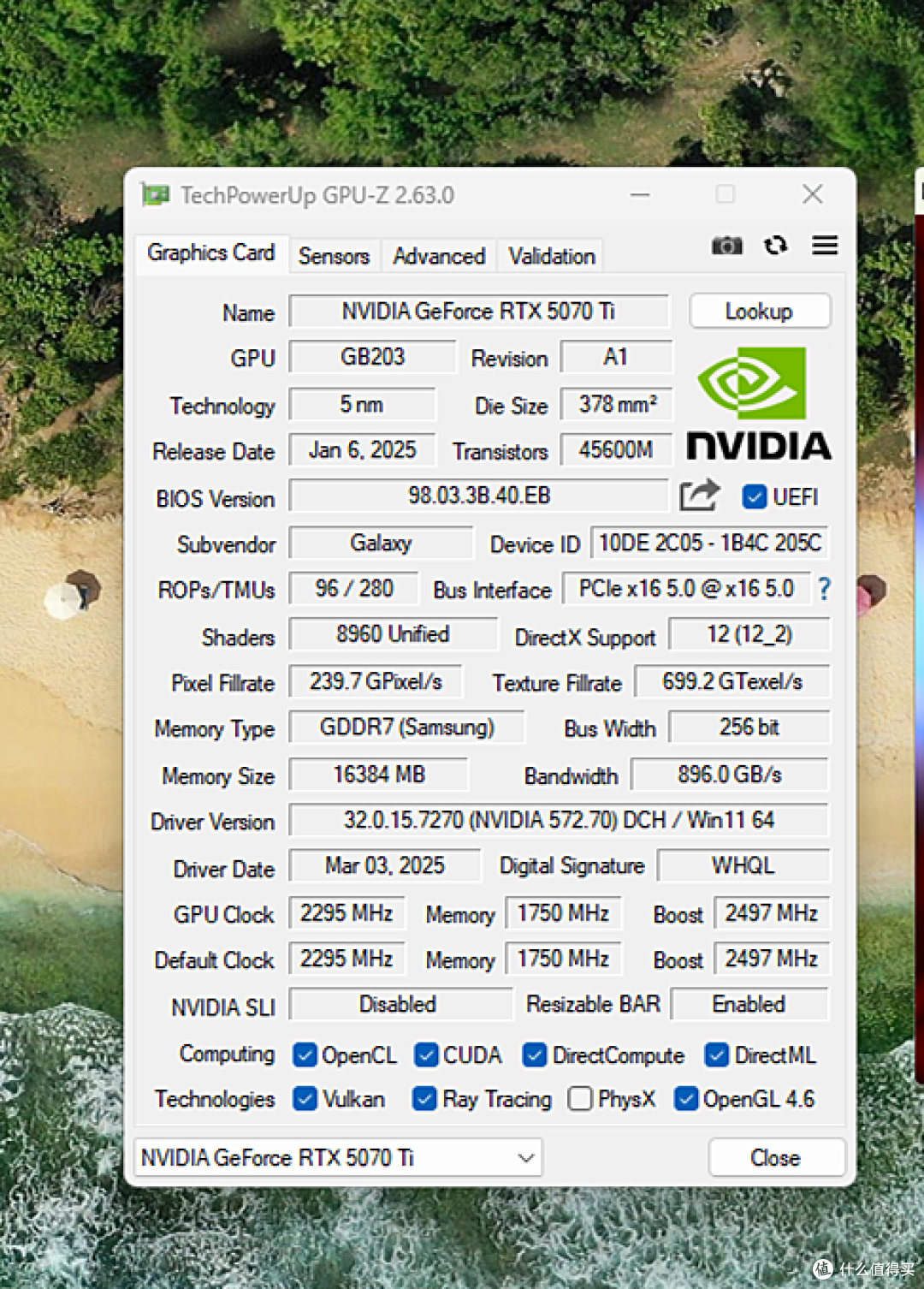Viewport: 924px width, 1289px height.
Task: Enable the PhysX checkbox
Action: click(x=580, y=1098)
